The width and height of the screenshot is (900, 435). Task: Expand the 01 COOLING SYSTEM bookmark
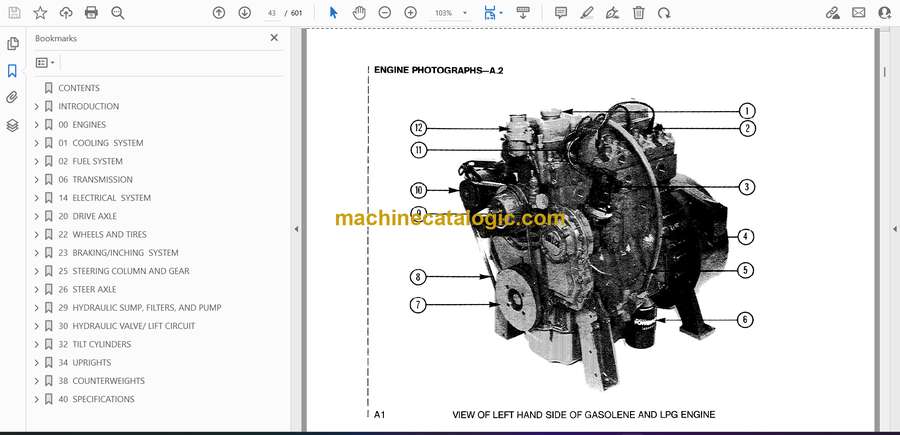point(37,143)
